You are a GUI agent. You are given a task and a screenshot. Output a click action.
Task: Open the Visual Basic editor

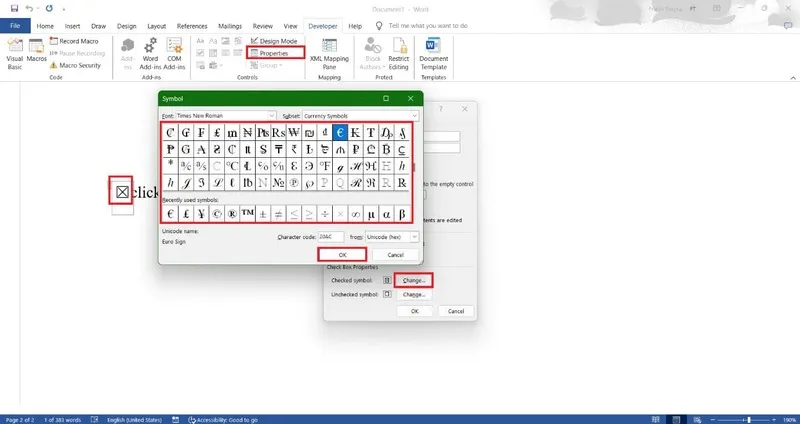click(x=15, y=54)
